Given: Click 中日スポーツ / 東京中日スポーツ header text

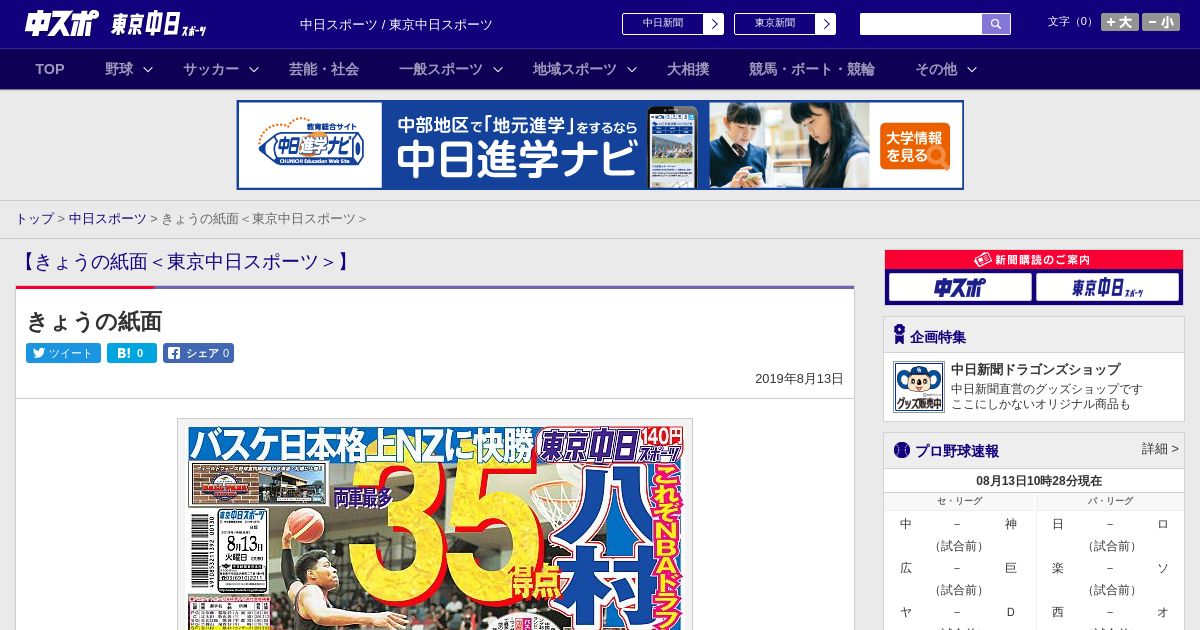Looking at the screenshot, I should coord(396,24).
